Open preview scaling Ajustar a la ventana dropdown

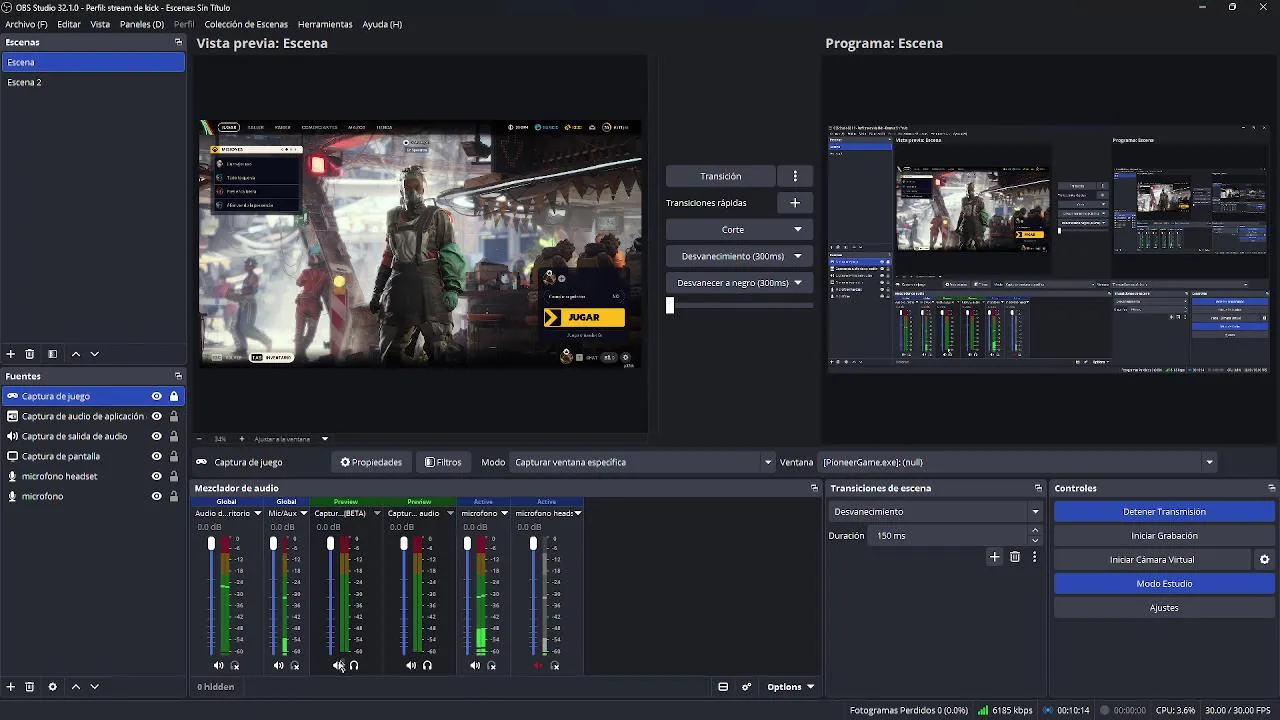(x=291, y=439)
